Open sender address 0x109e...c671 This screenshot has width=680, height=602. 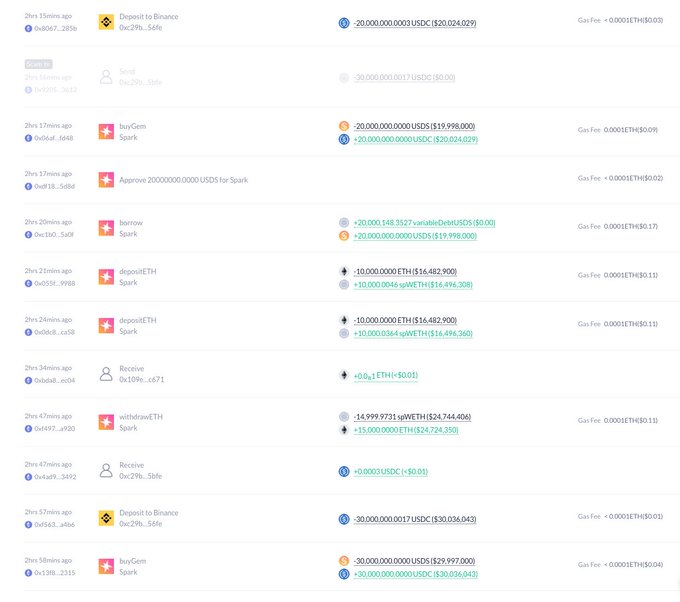(142, 380)
